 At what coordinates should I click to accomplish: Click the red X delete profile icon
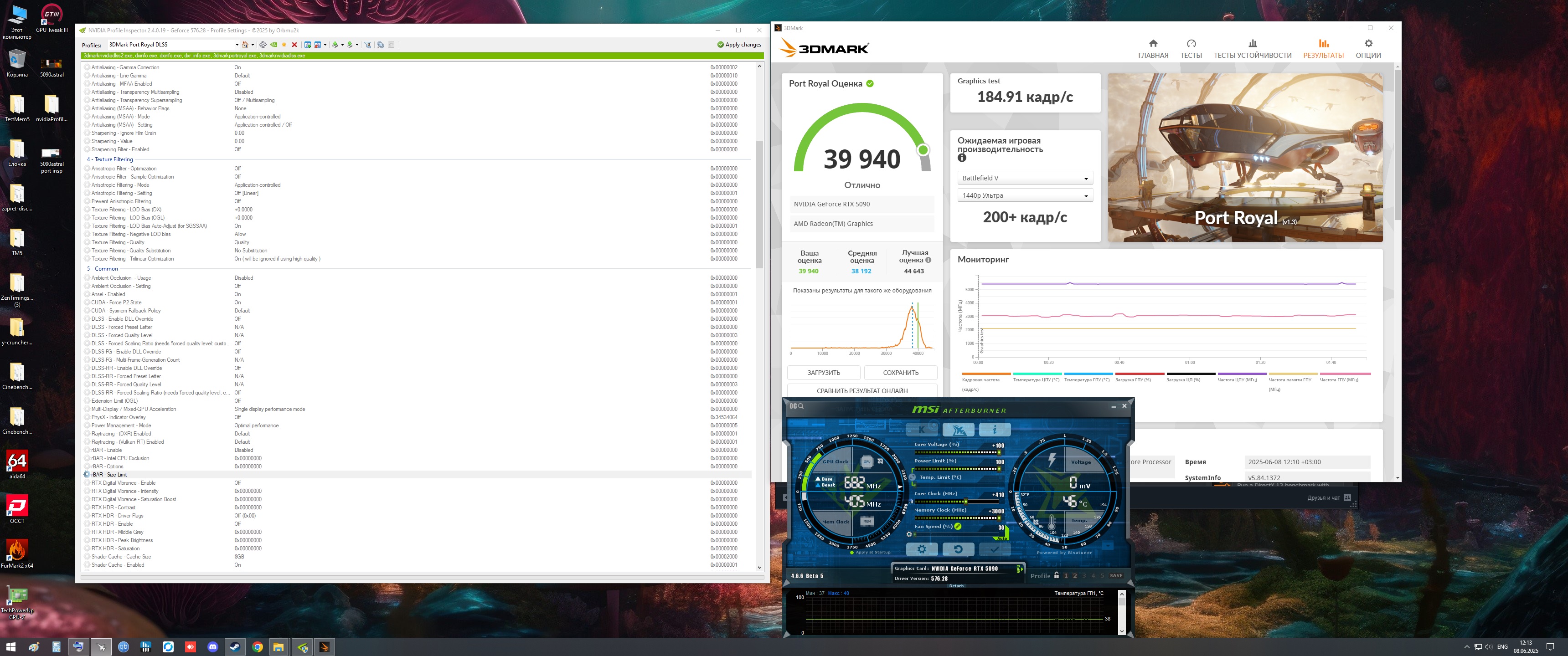pos(294,45)
